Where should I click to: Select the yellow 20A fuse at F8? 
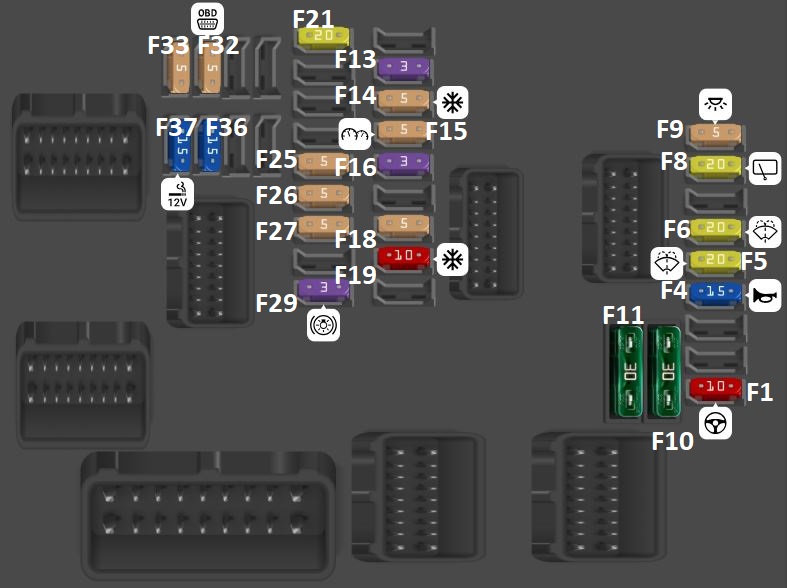715,165
